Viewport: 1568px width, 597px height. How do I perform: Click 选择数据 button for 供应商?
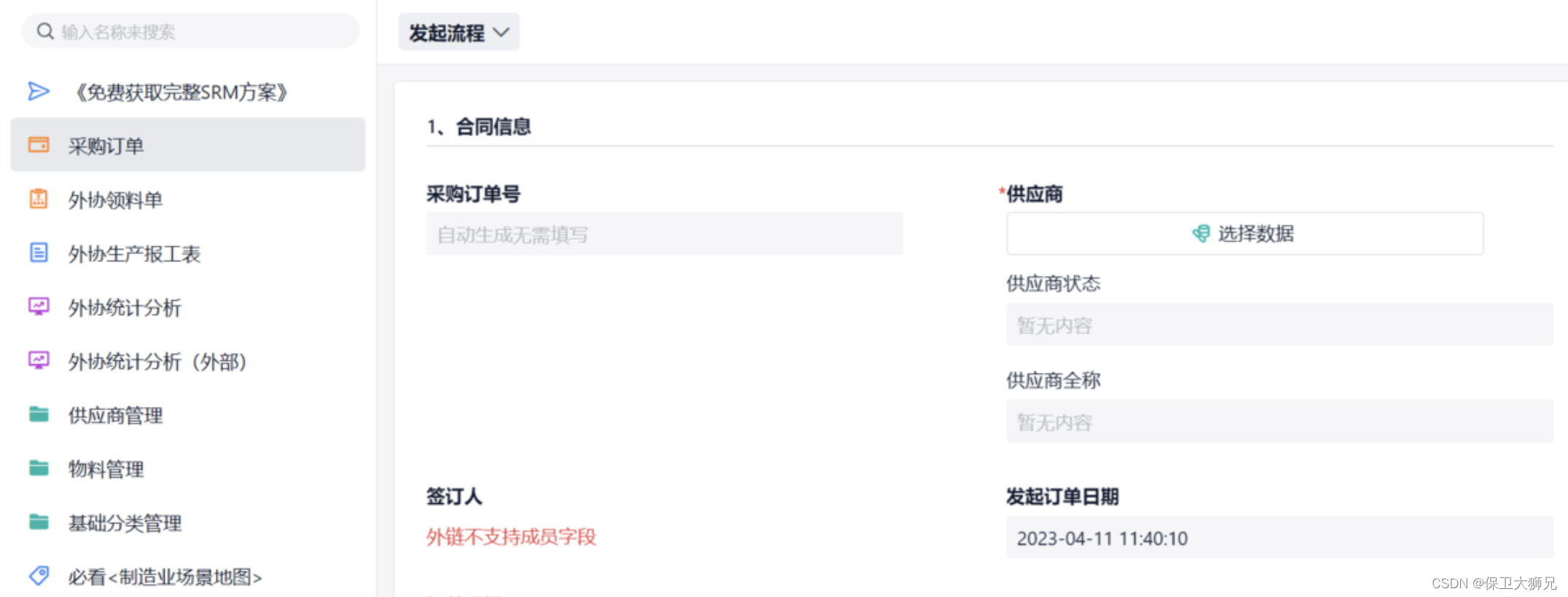click(1244, 233)
